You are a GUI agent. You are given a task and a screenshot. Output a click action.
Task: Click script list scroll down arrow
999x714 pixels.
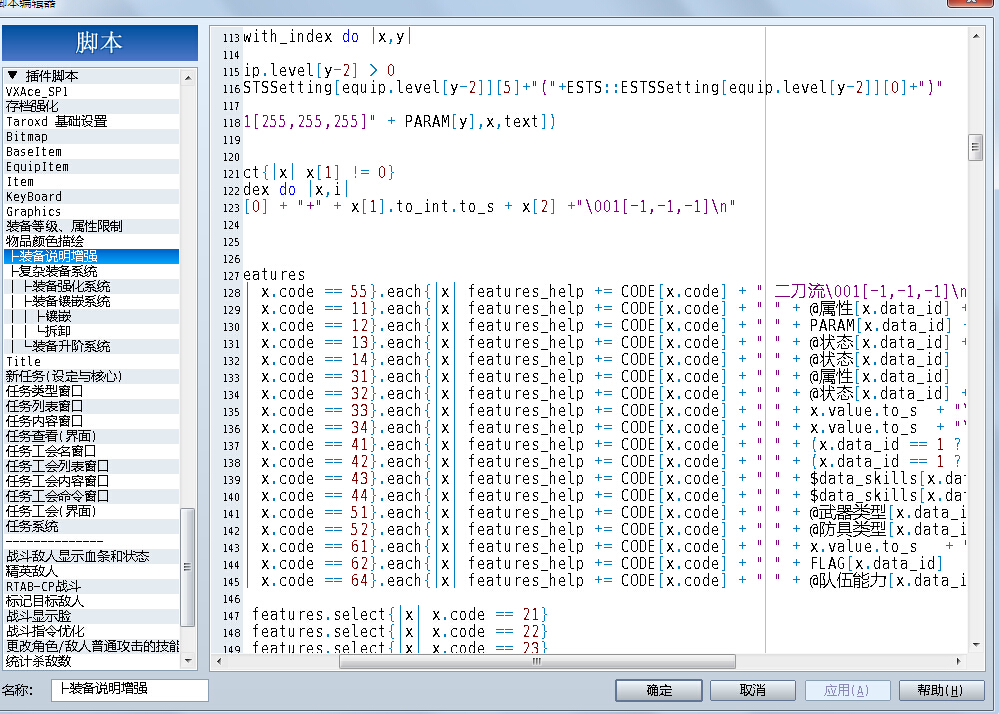[188, 660]
